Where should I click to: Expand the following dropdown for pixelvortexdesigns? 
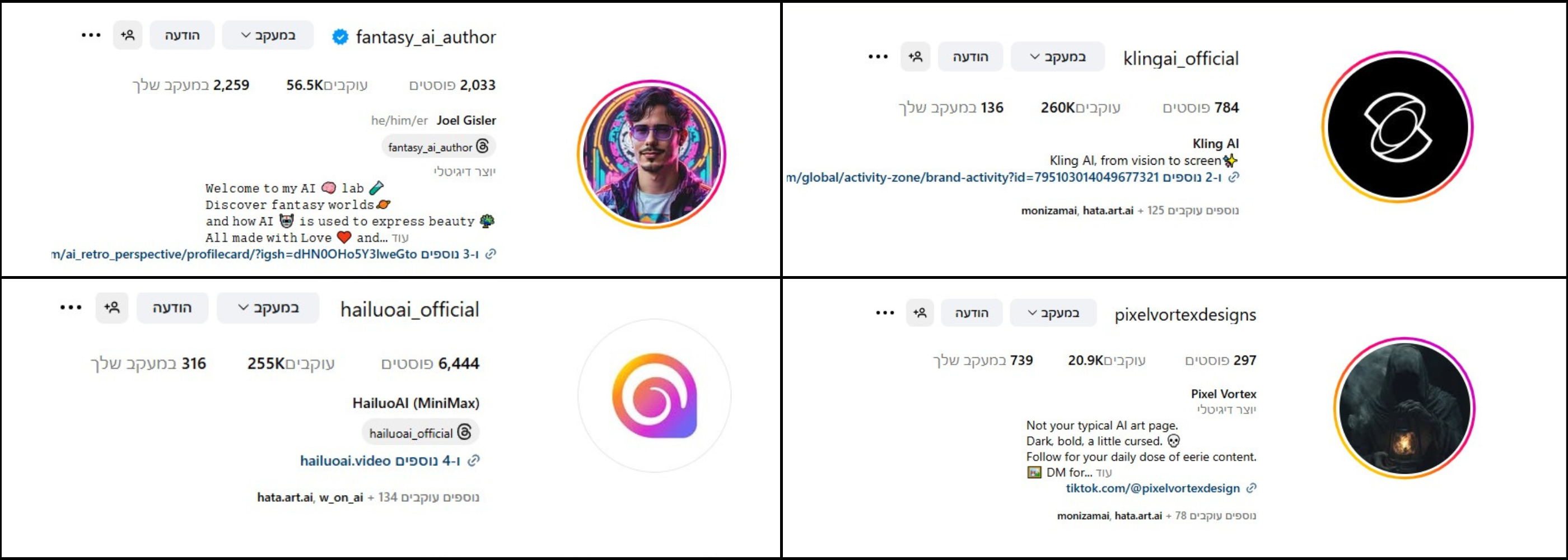point(1053,313)
